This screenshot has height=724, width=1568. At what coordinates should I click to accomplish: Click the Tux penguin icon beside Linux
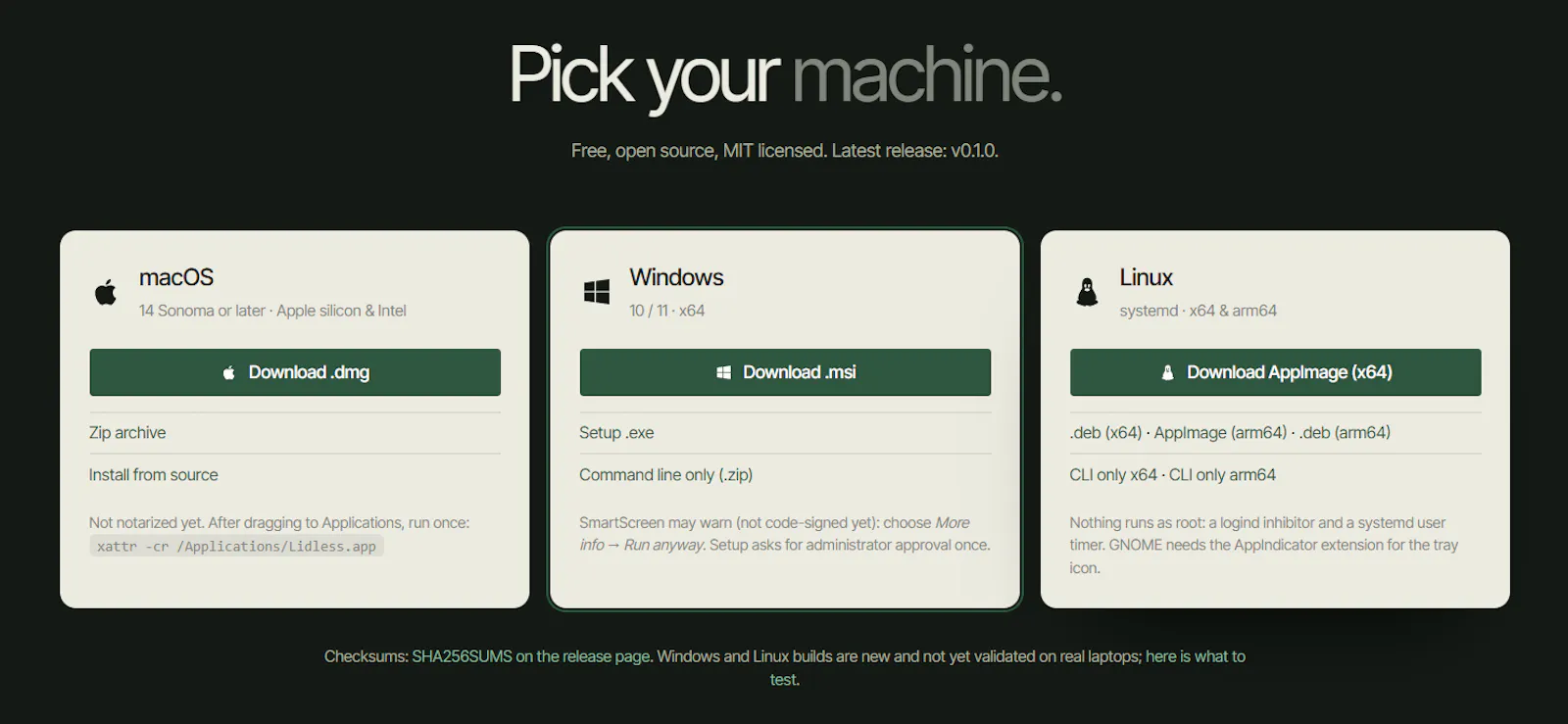[x=1087, y=292]
